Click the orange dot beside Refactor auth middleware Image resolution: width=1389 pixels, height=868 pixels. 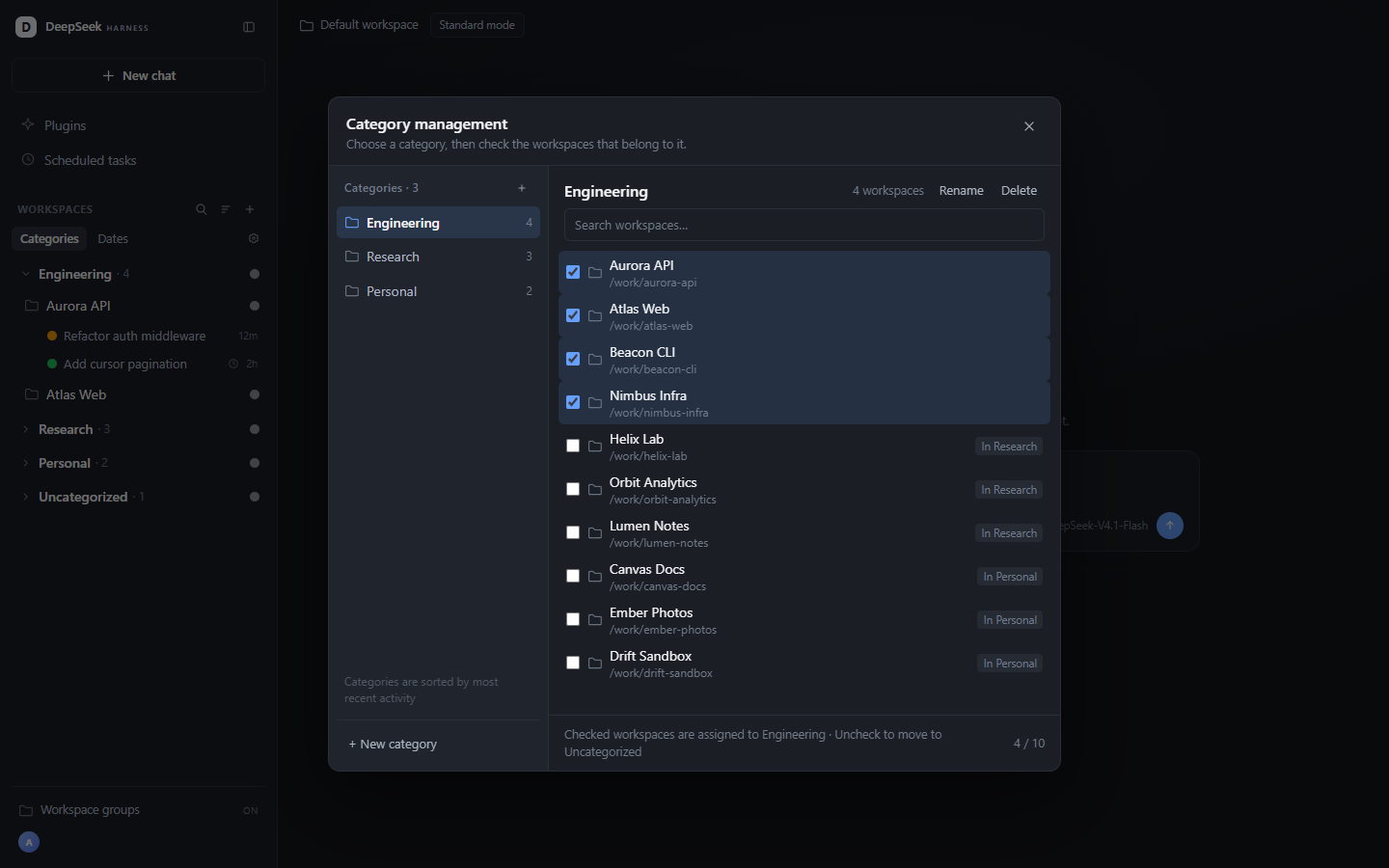52,336
